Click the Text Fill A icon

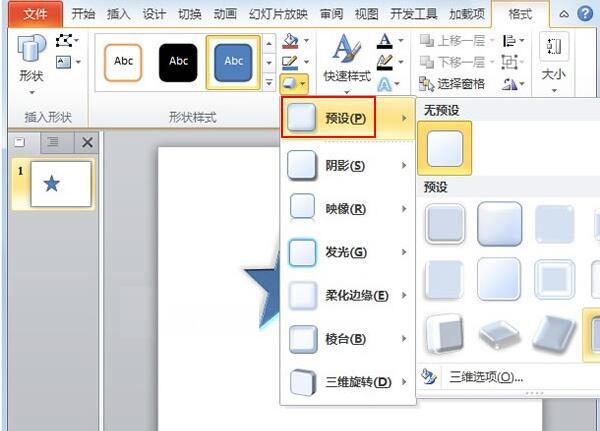point(385,41)
